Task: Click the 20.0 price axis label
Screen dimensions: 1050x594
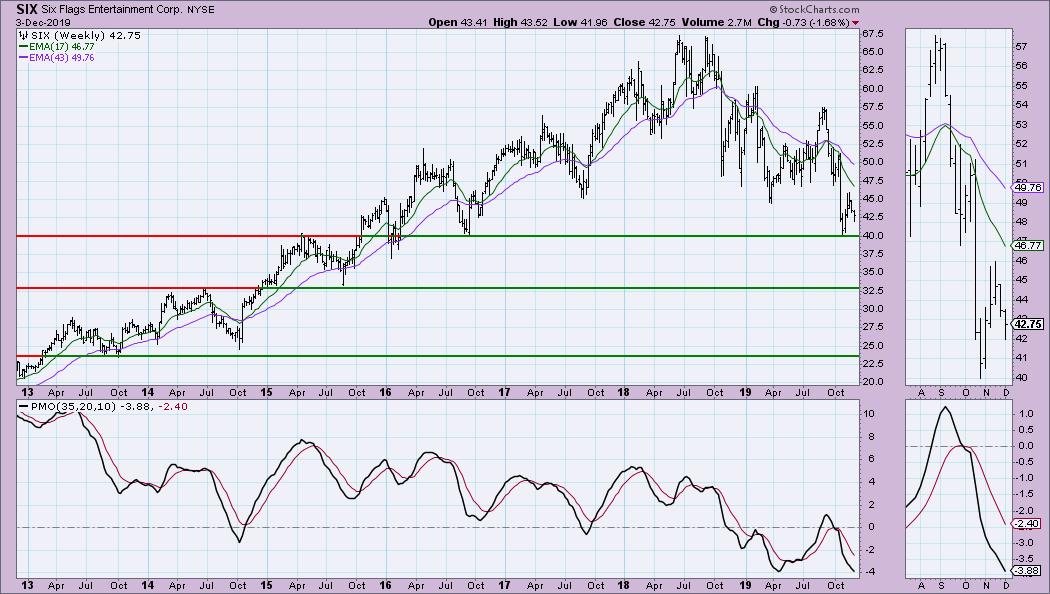Action: pyautogui.click(x=871, y=382)
